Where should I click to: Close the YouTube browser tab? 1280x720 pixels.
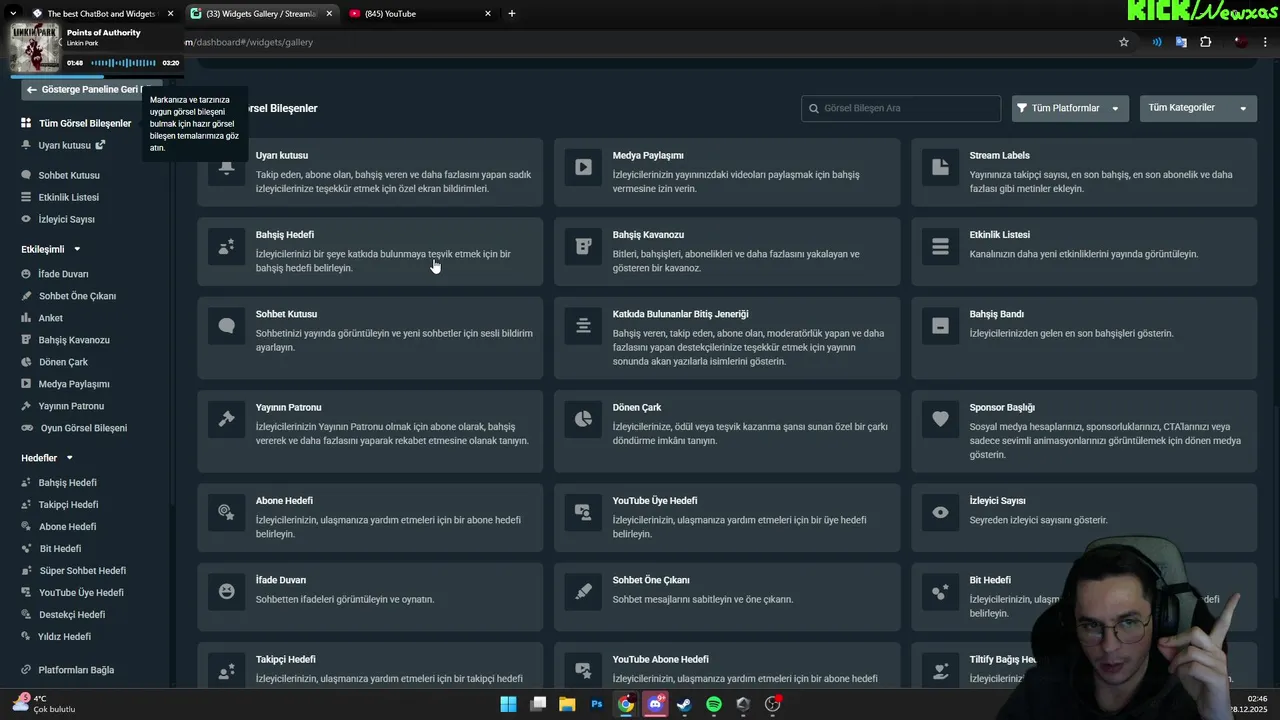[x=488, y=13]
